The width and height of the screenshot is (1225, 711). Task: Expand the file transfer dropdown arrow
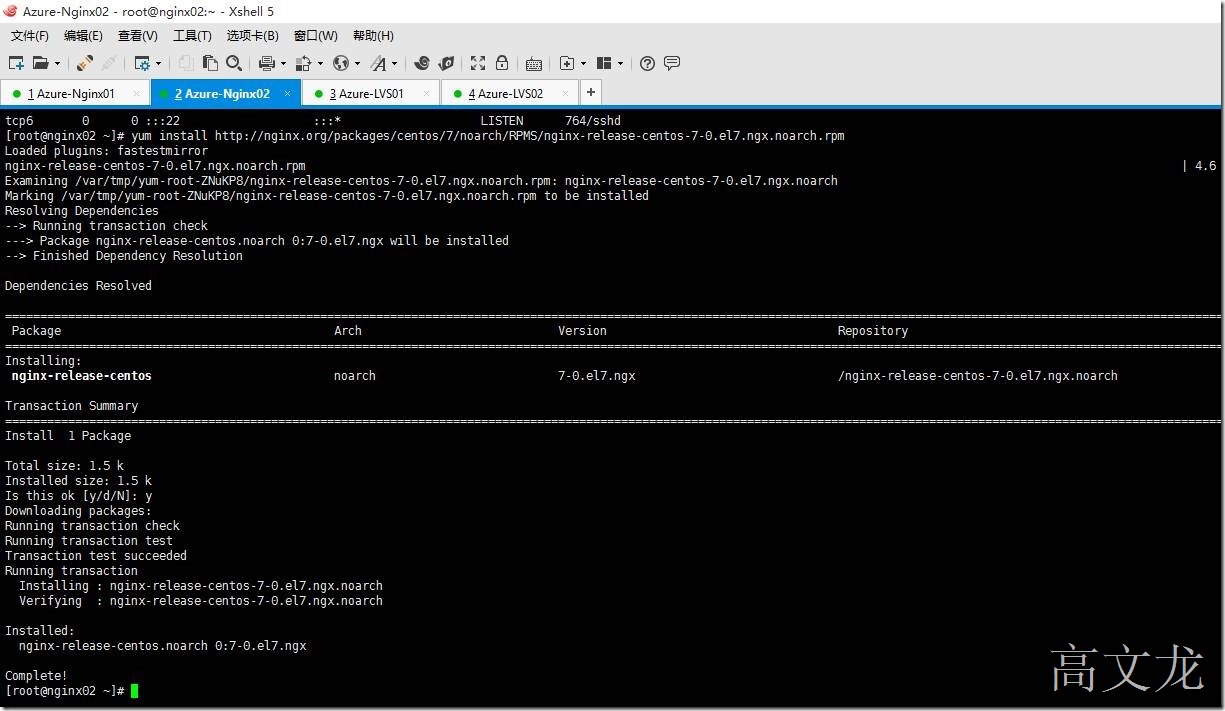(x=320, y=63)
